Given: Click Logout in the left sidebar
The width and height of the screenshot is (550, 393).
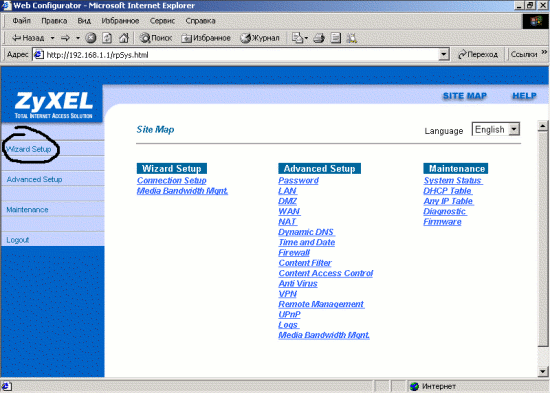Looking at the screenshot, I should [x=18, y=240].
